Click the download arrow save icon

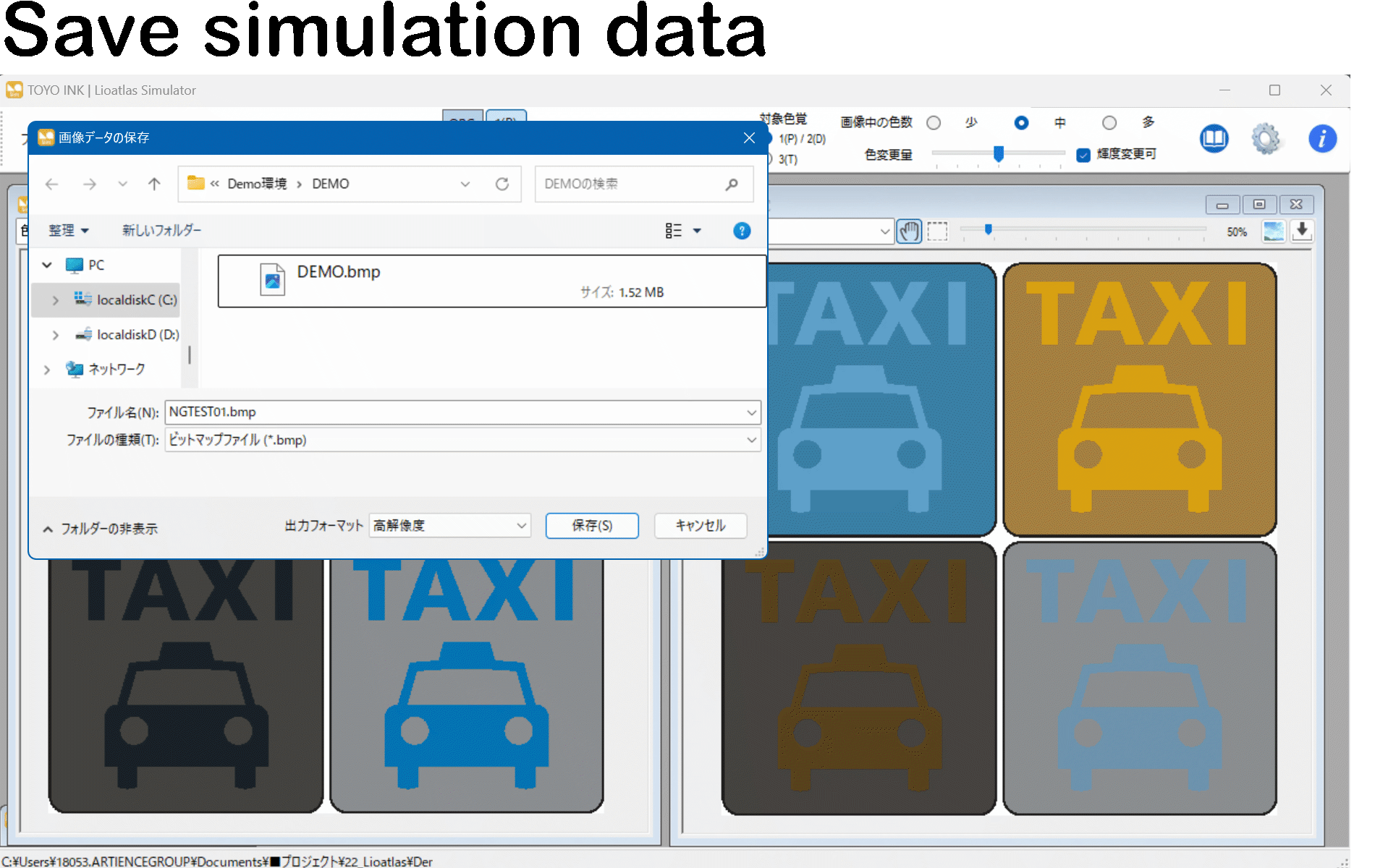pyautogui.click(x=1302, y=231)
